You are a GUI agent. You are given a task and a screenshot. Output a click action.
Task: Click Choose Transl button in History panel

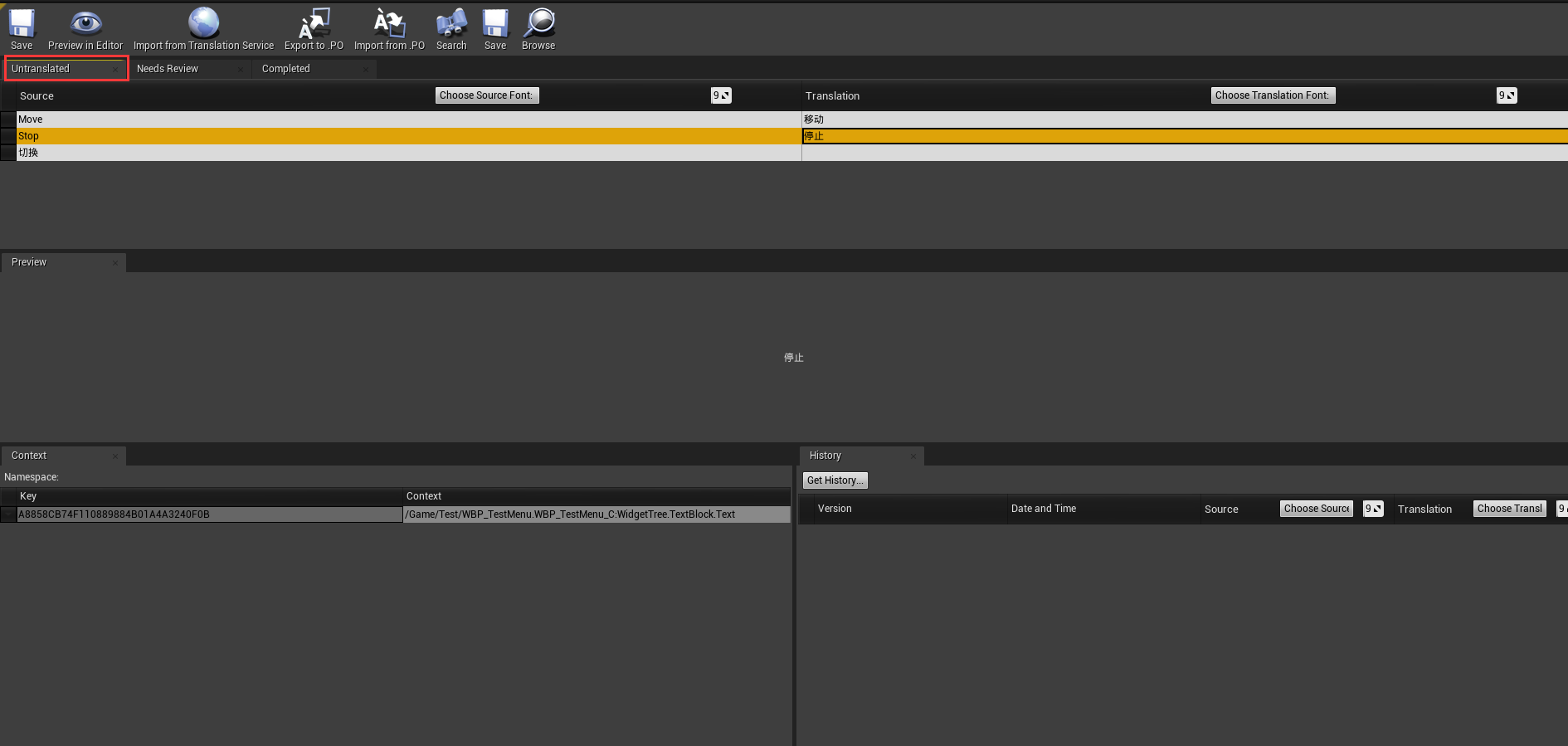click(1510, 509)
